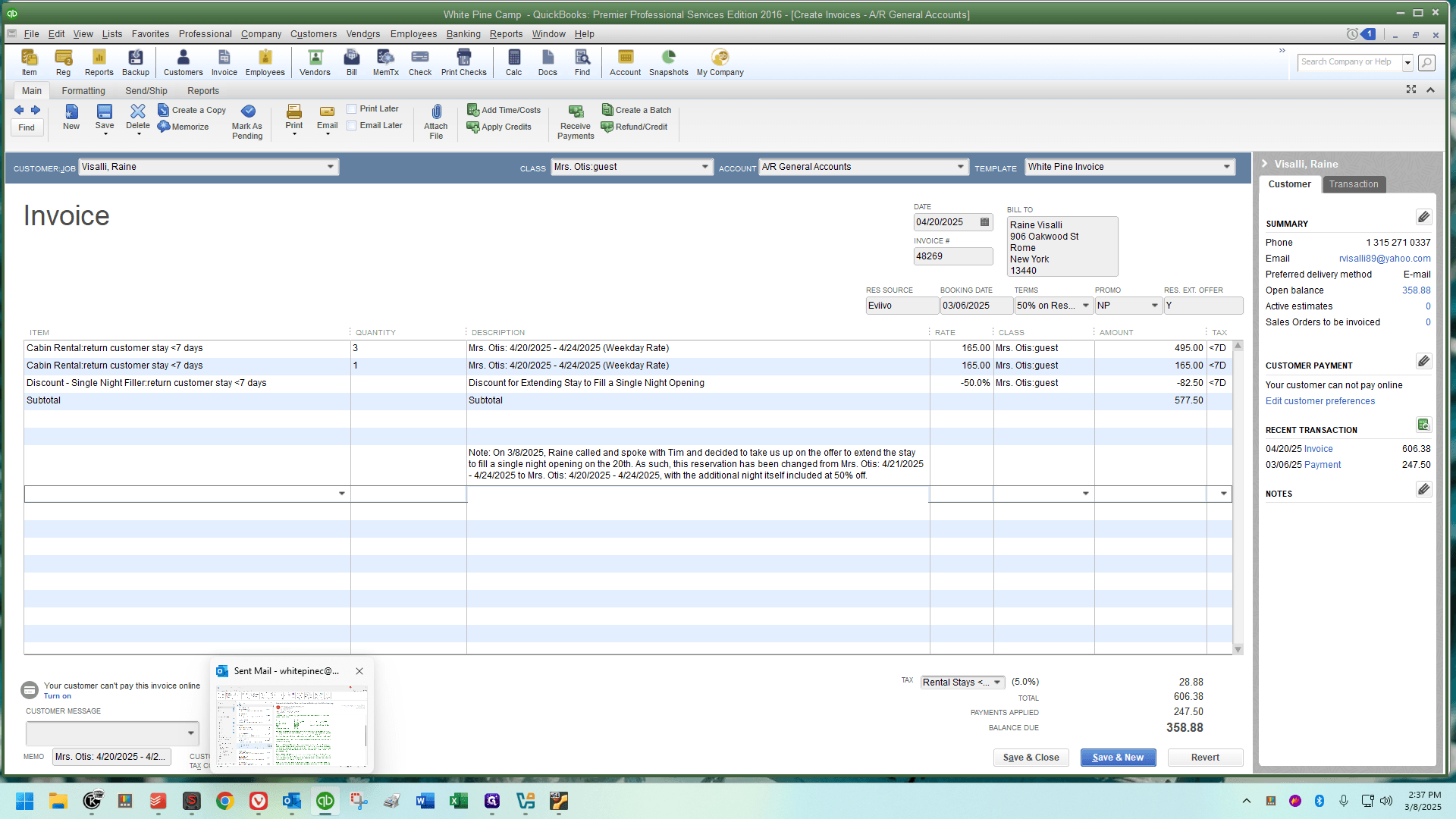Click Turn on online payment link
Screen dimensions: 1456x819
(x=58, y=696)
